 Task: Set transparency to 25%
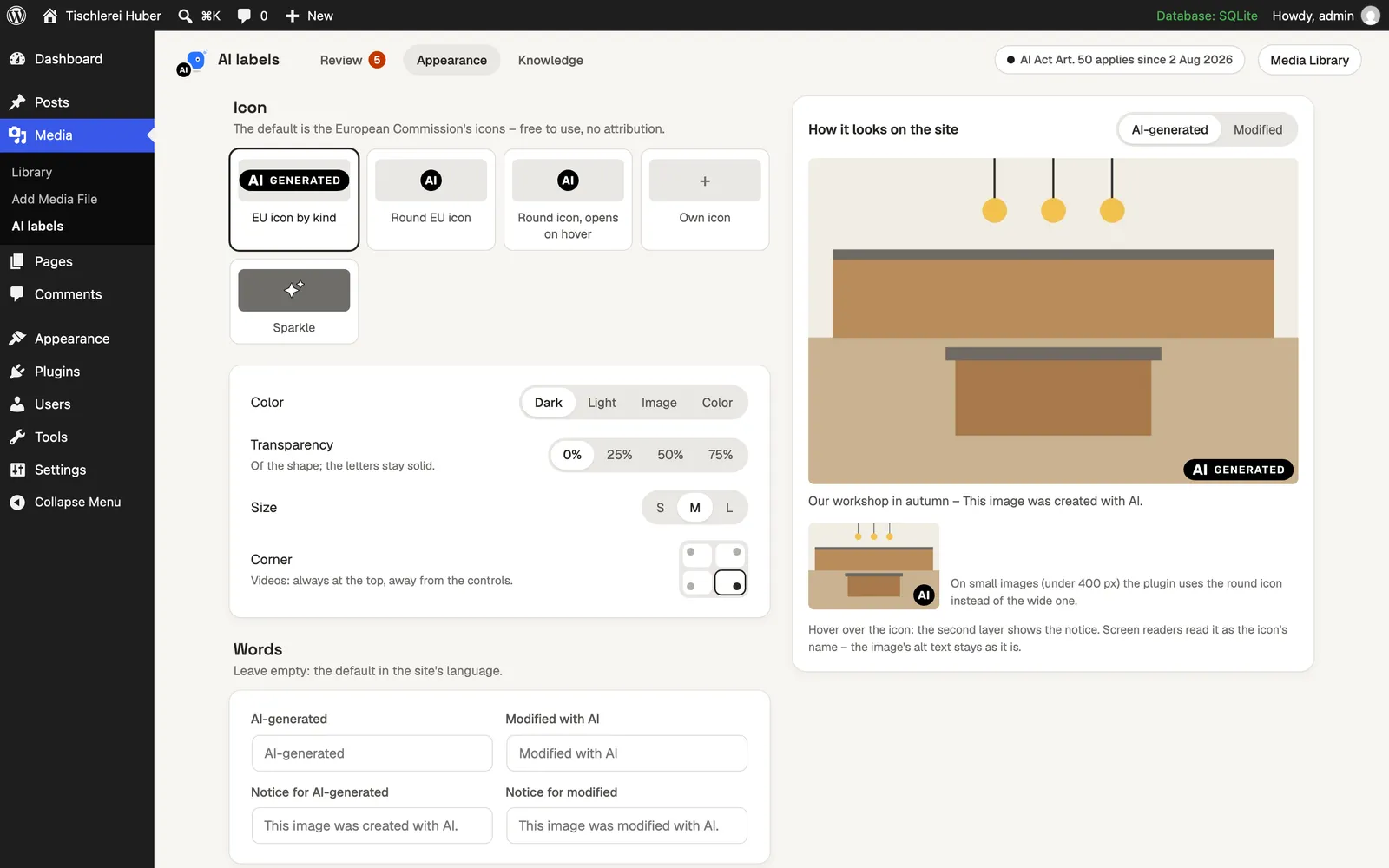point(620,455)
